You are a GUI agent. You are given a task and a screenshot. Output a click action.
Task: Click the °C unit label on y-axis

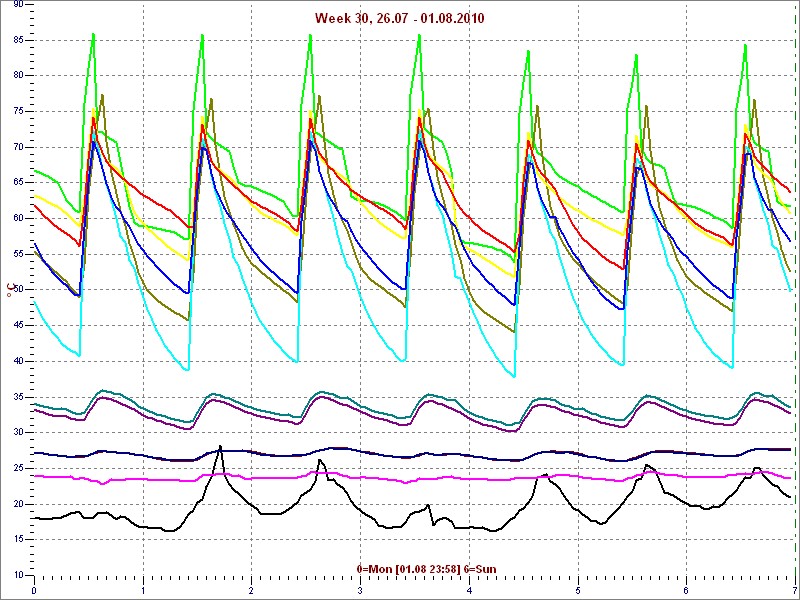pos(9,291)
